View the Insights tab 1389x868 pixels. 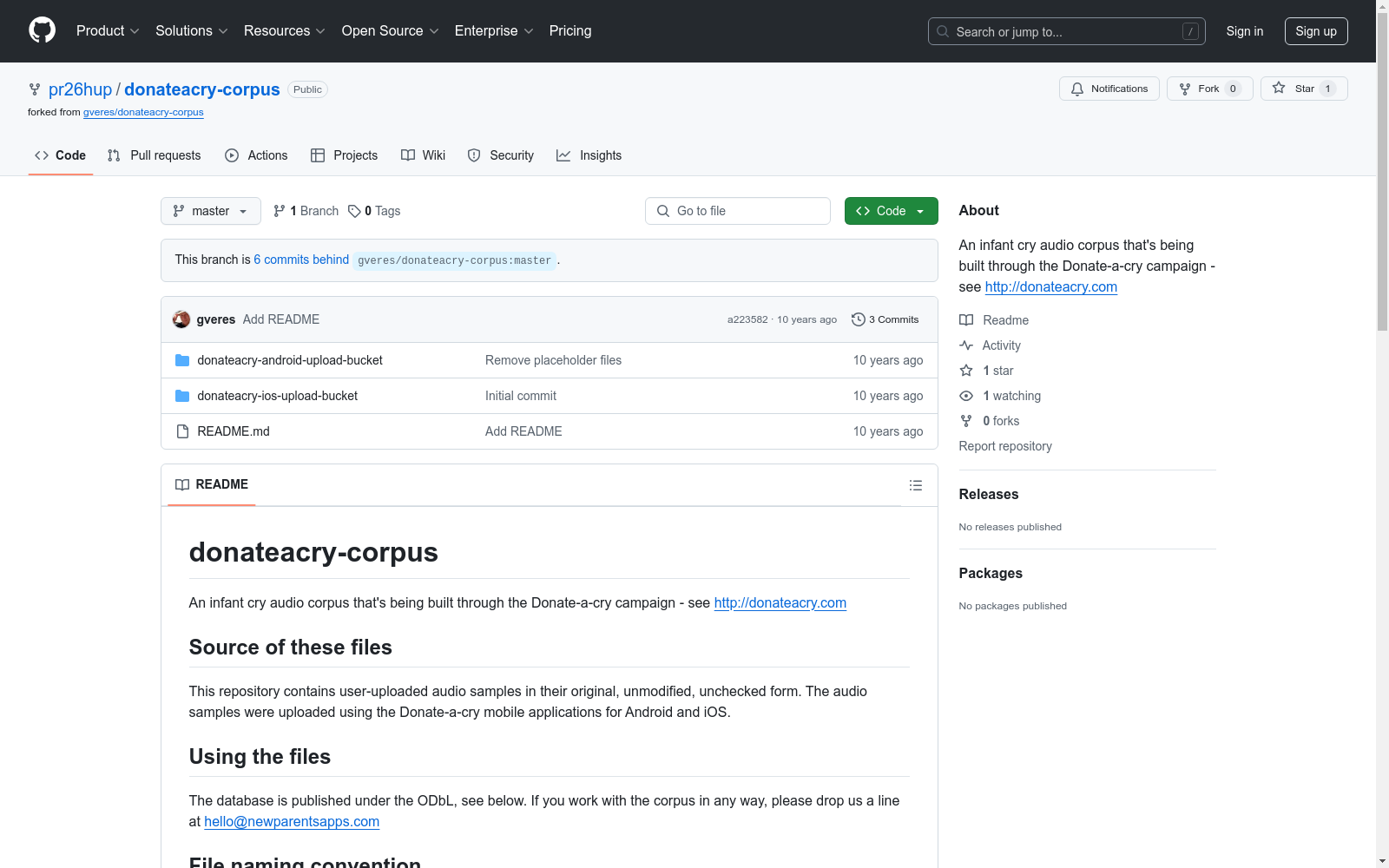pos(589,155)
